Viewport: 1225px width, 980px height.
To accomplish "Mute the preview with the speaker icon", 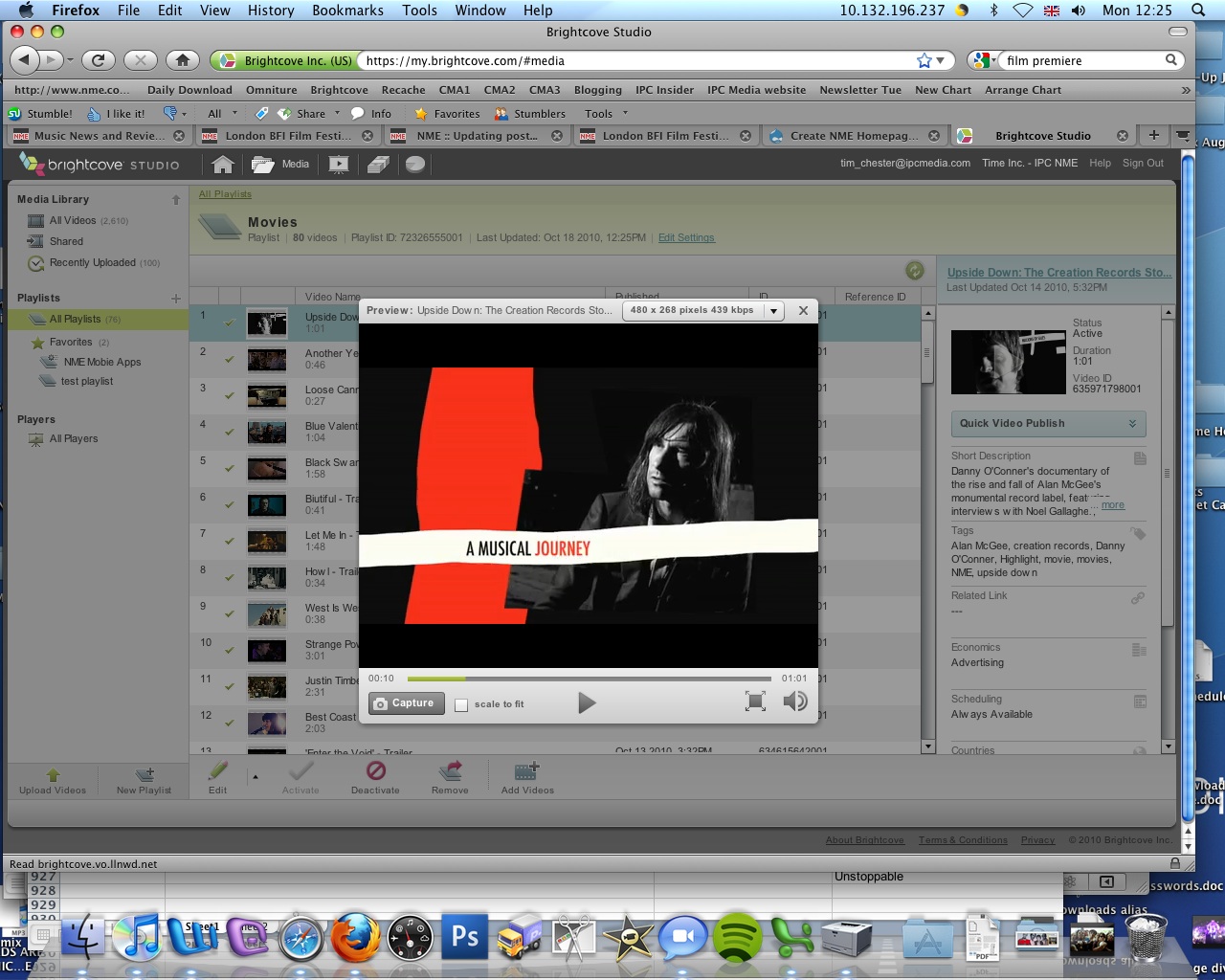I will (794, 702).
